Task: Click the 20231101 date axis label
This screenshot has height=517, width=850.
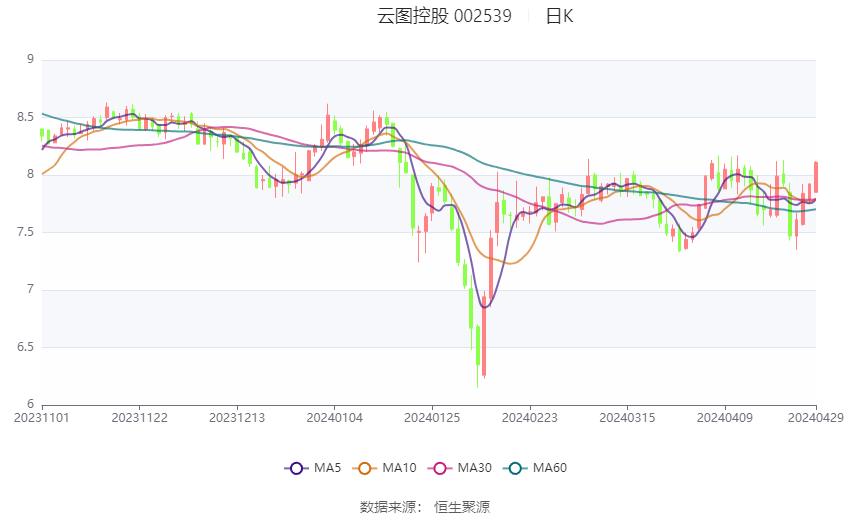Action: pos(42,418)
